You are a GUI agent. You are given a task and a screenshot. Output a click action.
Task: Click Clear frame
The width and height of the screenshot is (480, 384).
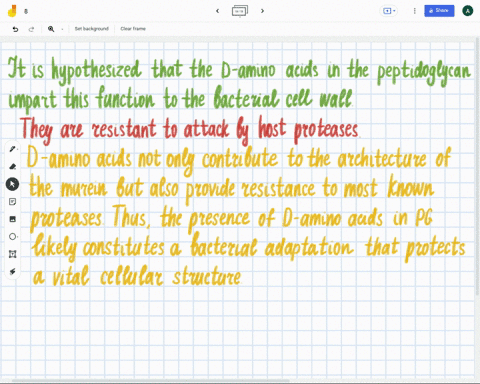(133, 29)
